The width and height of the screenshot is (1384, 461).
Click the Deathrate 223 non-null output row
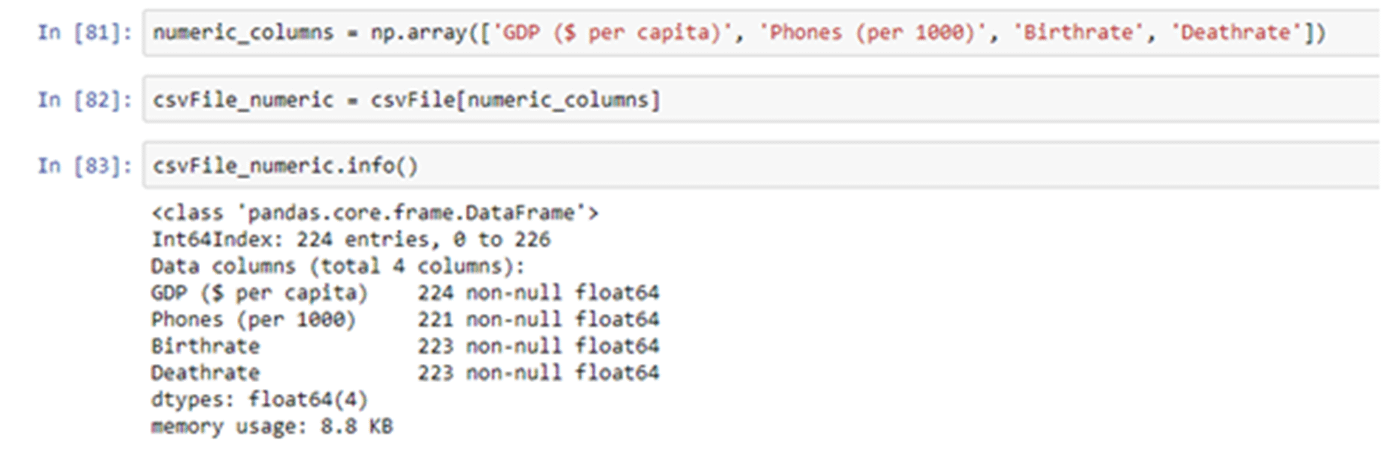(405, 373)
